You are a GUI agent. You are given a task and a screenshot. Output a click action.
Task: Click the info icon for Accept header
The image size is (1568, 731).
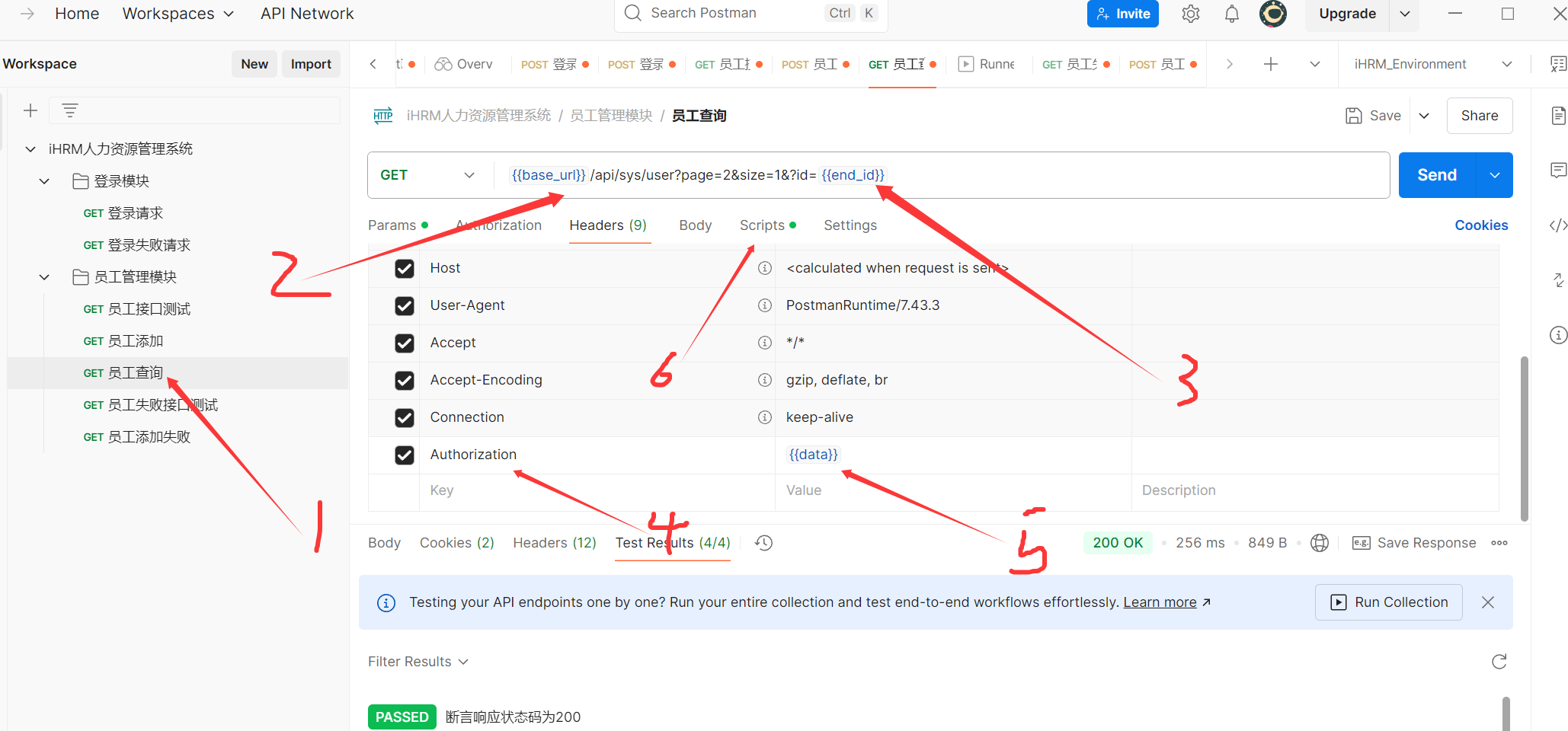[765, 343]
